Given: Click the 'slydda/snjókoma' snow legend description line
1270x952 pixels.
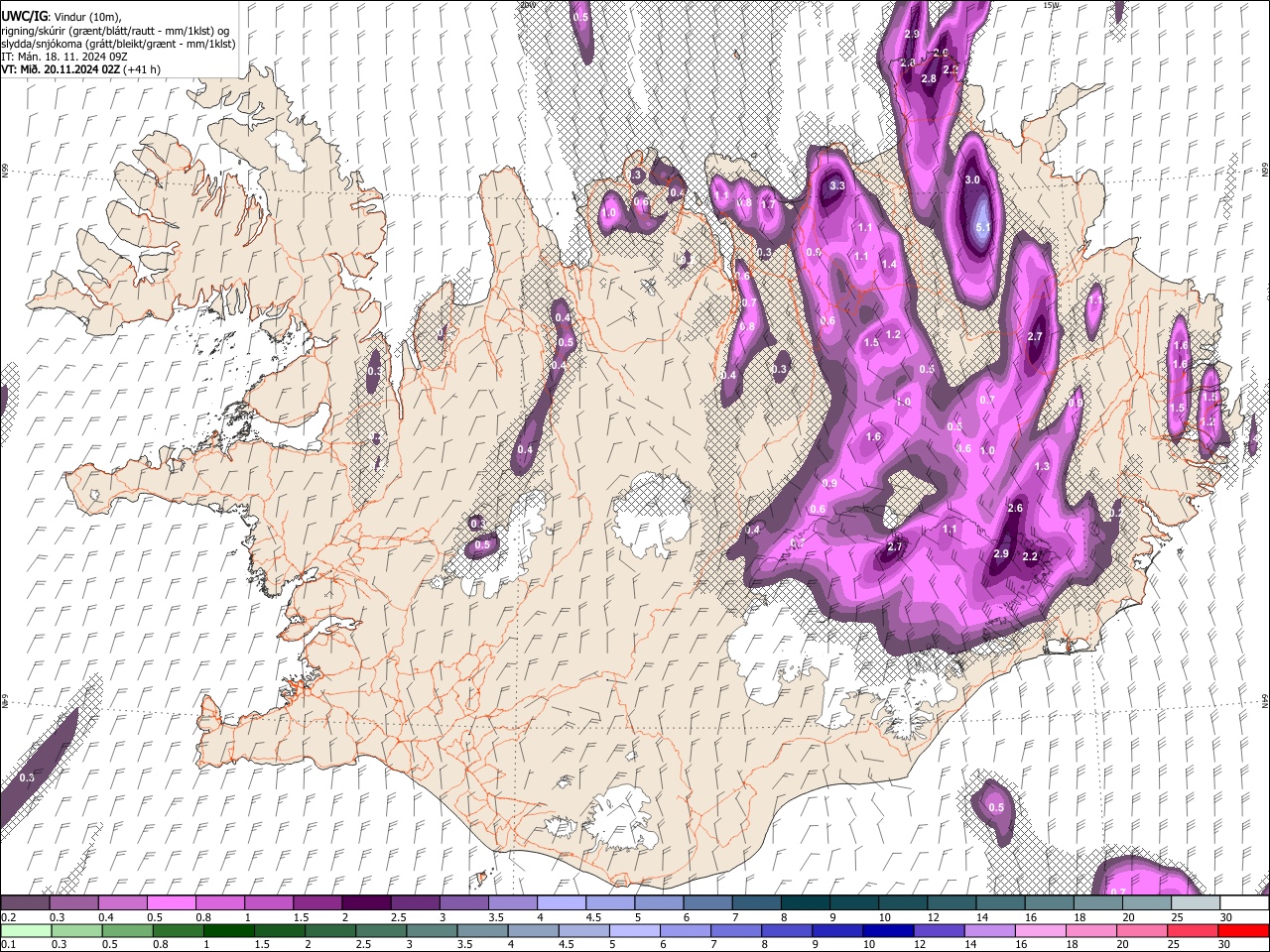Looking at the screenshot, I should point(118,44).
